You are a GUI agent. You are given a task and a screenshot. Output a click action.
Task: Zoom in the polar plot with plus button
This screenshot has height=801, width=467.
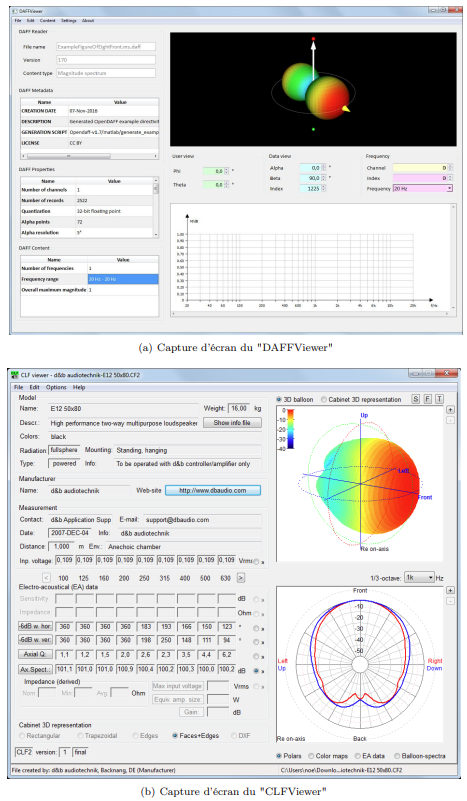tap(450, 590)
